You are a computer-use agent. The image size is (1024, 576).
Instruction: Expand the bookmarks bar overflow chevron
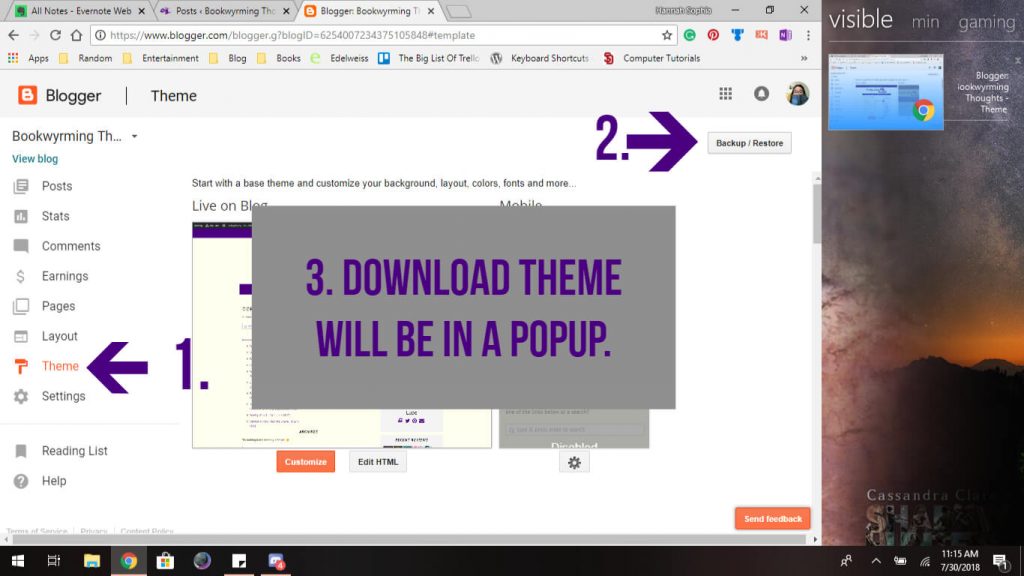pyautogui.click(x=803, y=58)
